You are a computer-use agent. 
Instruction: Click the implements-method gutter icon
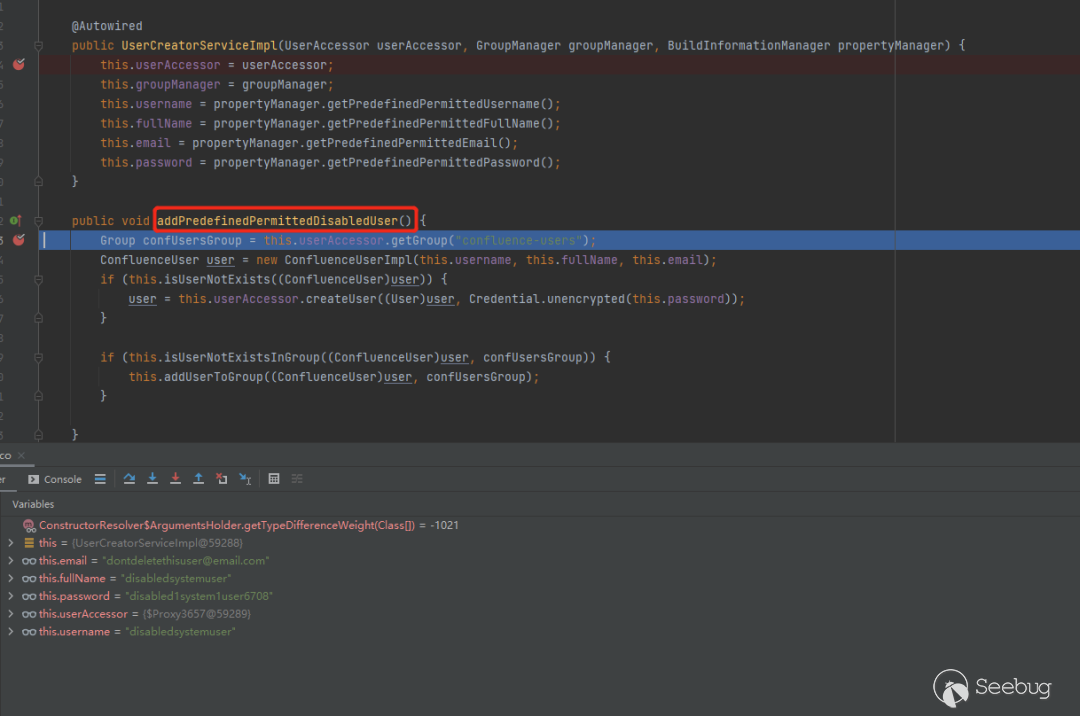(x=15, y=220)
